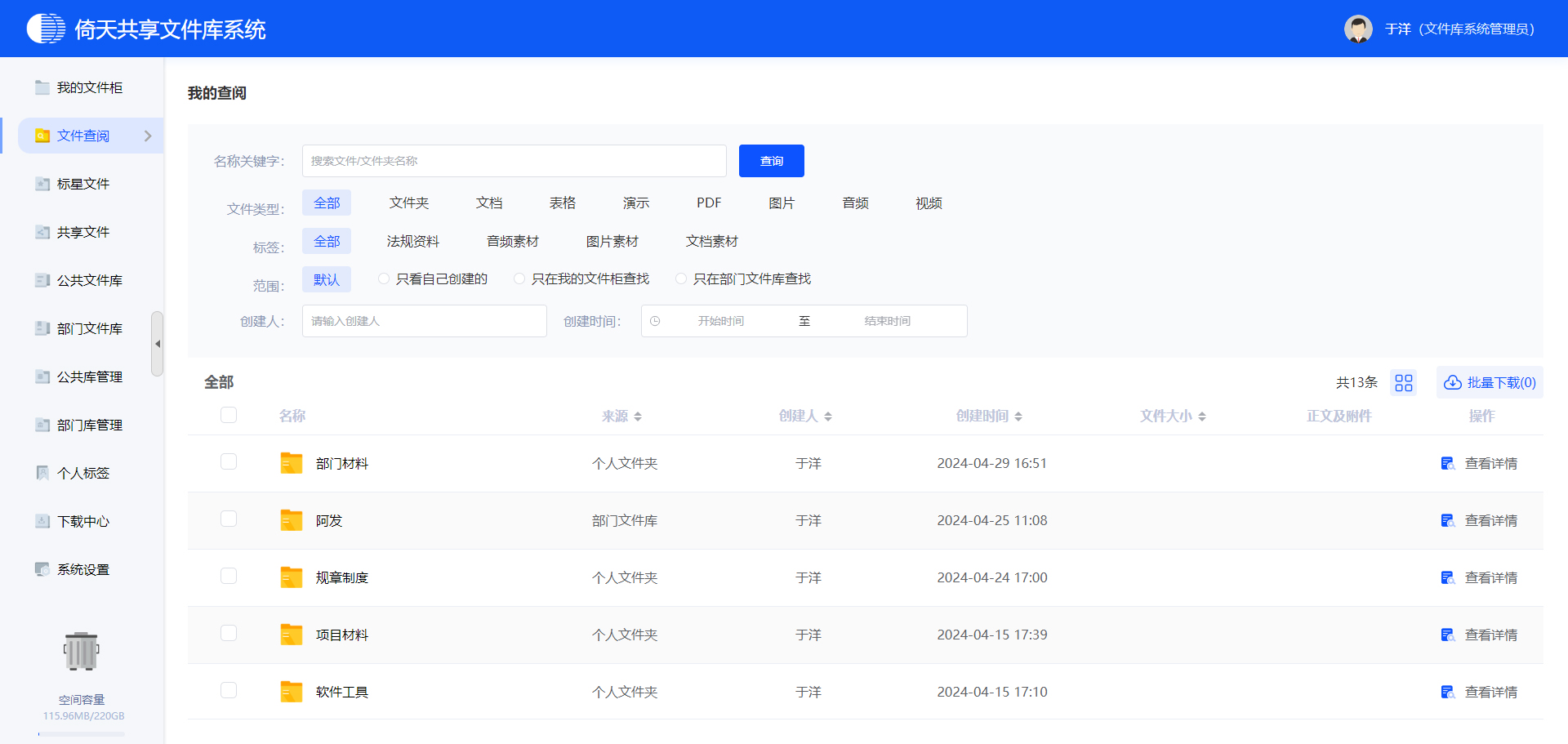Collapse the sidebar with handle arrow
Screen dimensions: 1568x744
pos(158,344)
